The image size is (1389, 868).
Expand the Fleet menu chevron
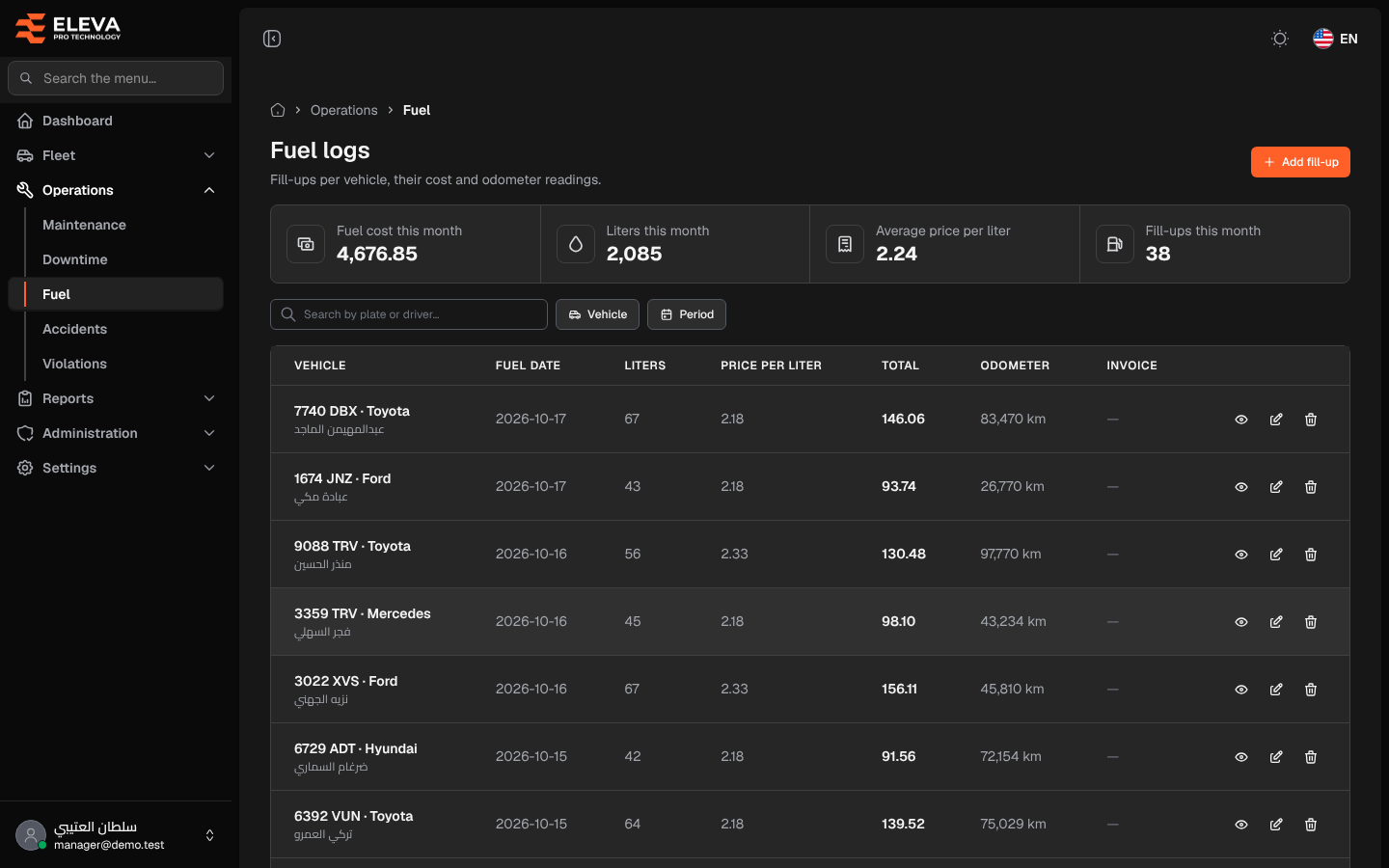pos(209,155)
